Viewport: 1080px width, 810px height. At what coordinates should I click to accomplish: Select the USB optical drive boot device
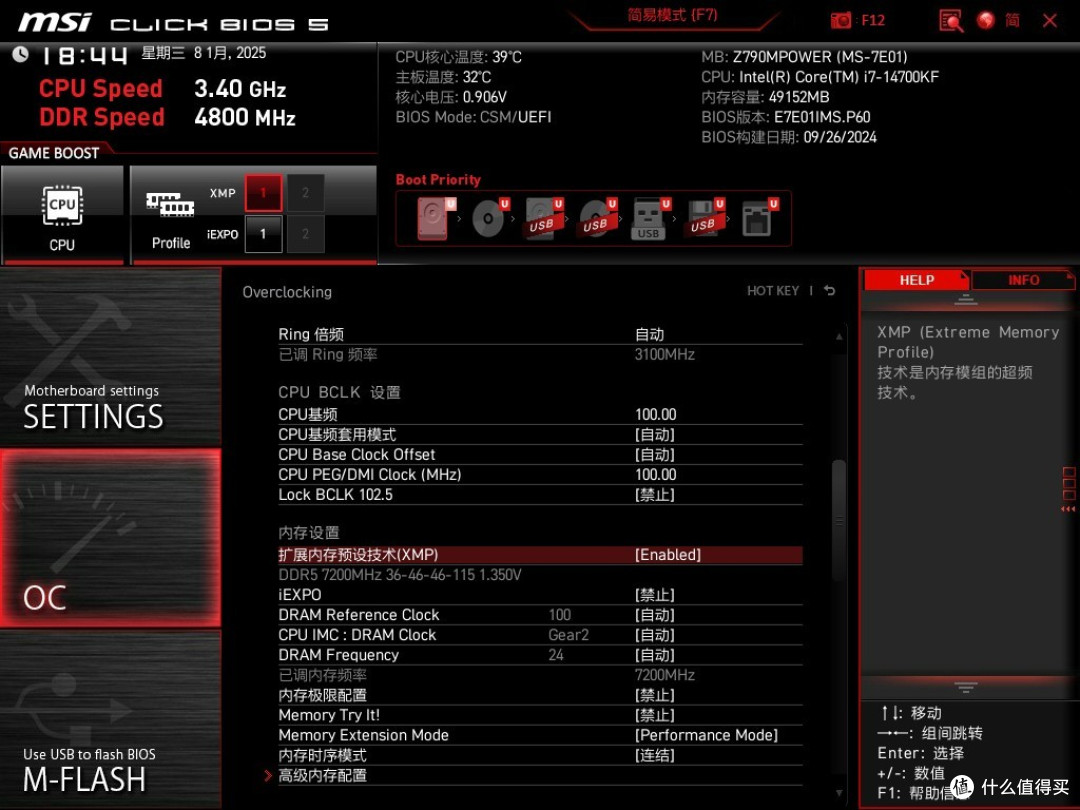(598, 218)
